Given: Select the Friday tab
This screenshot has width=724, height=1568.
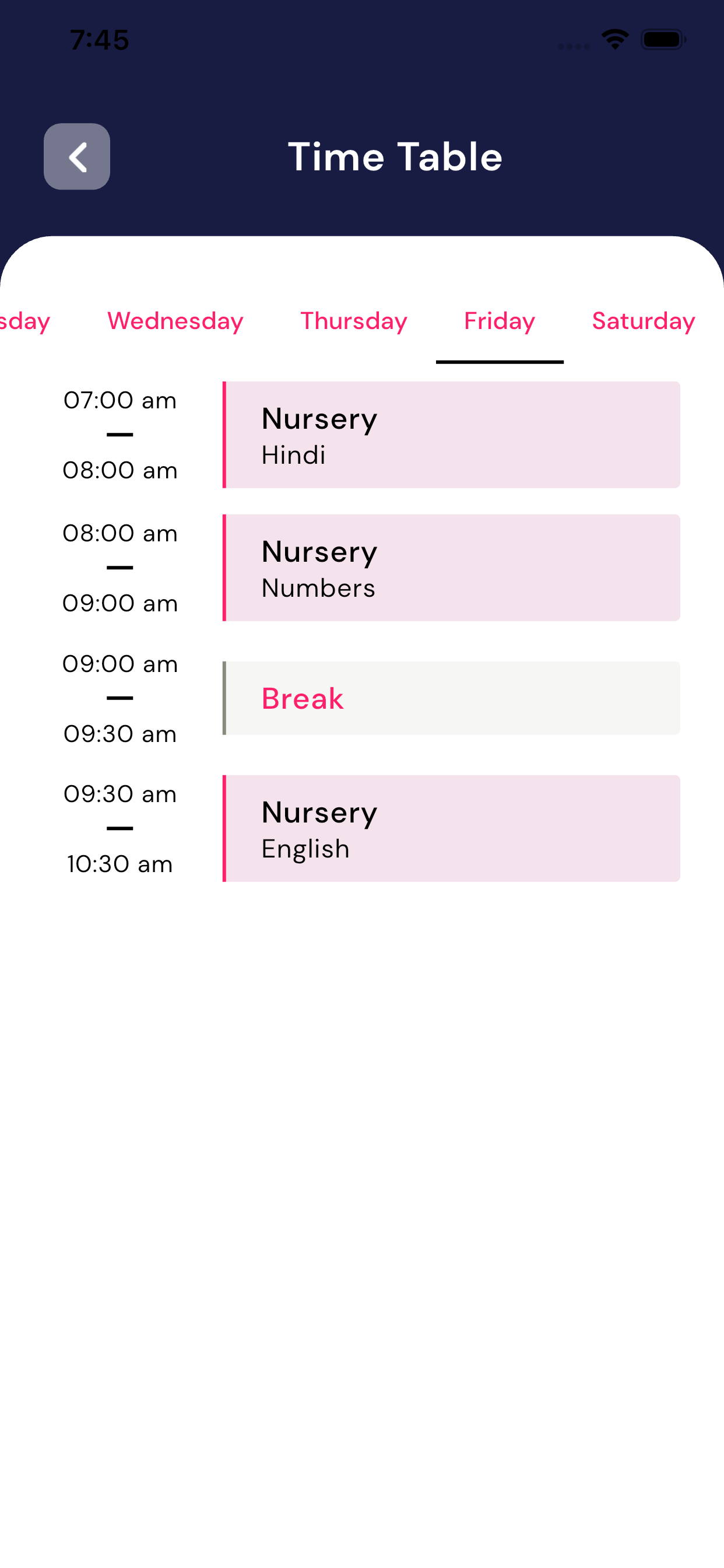Looking at the screenshot, I should 500,321.
